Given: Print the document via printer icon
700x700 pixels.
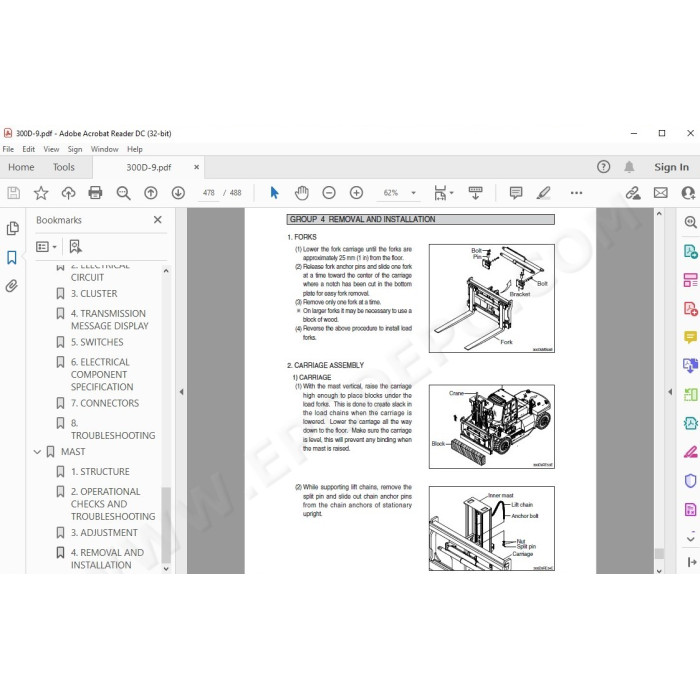Looking at the screenshot, I should (x=96, y=193).
